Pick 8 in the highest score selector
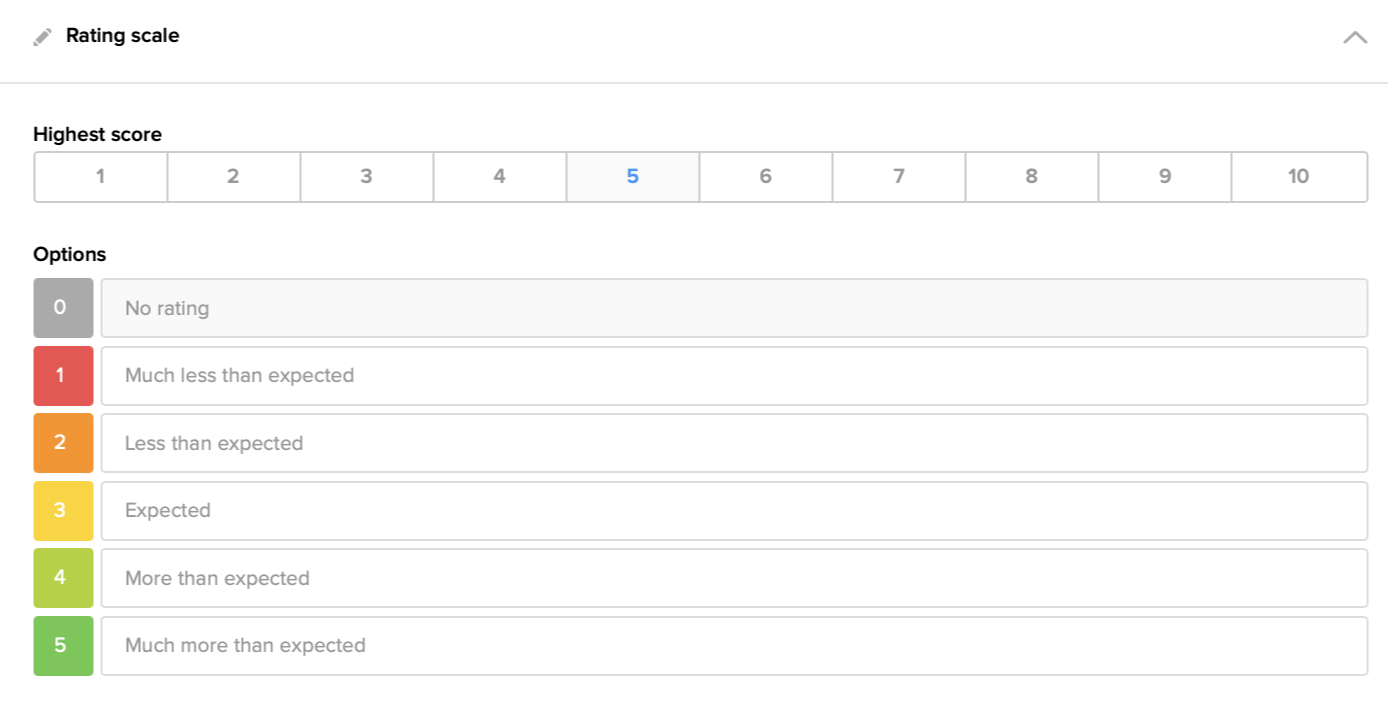The height and width of the screenshot is (708, 1388). 1031,177
